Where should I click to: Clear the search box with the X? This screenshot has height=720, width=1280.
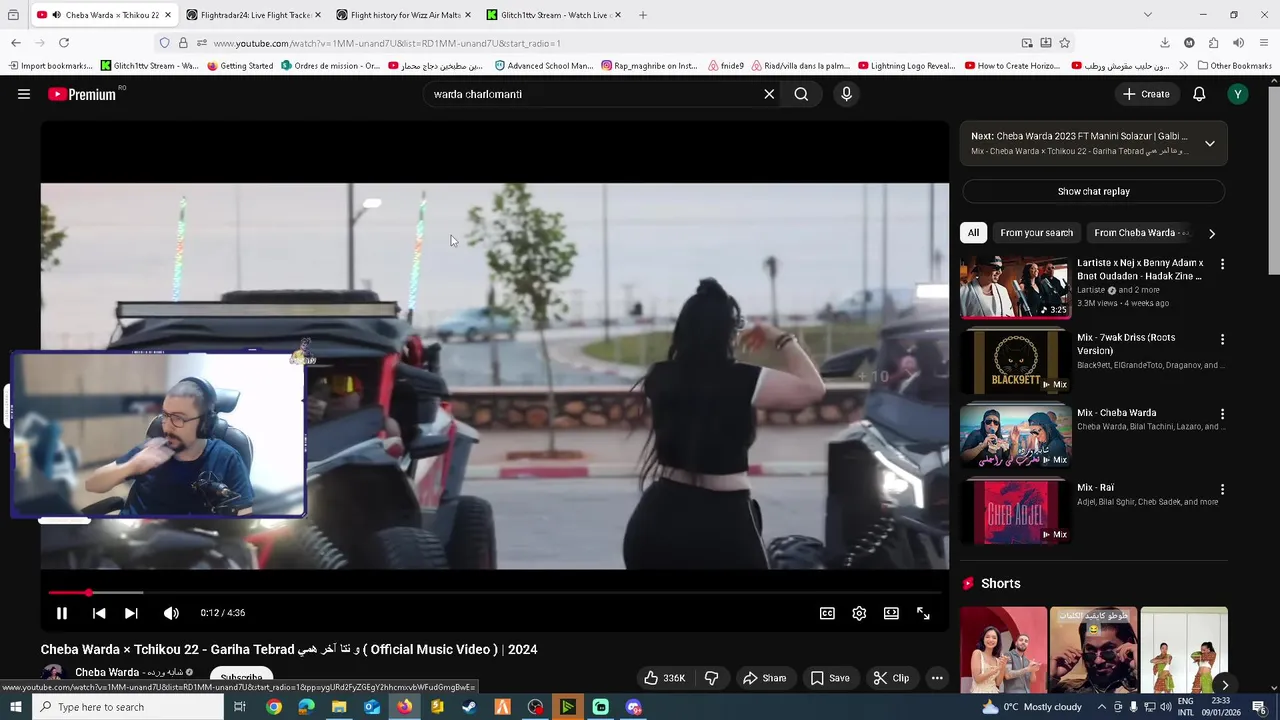click(769, 94)
